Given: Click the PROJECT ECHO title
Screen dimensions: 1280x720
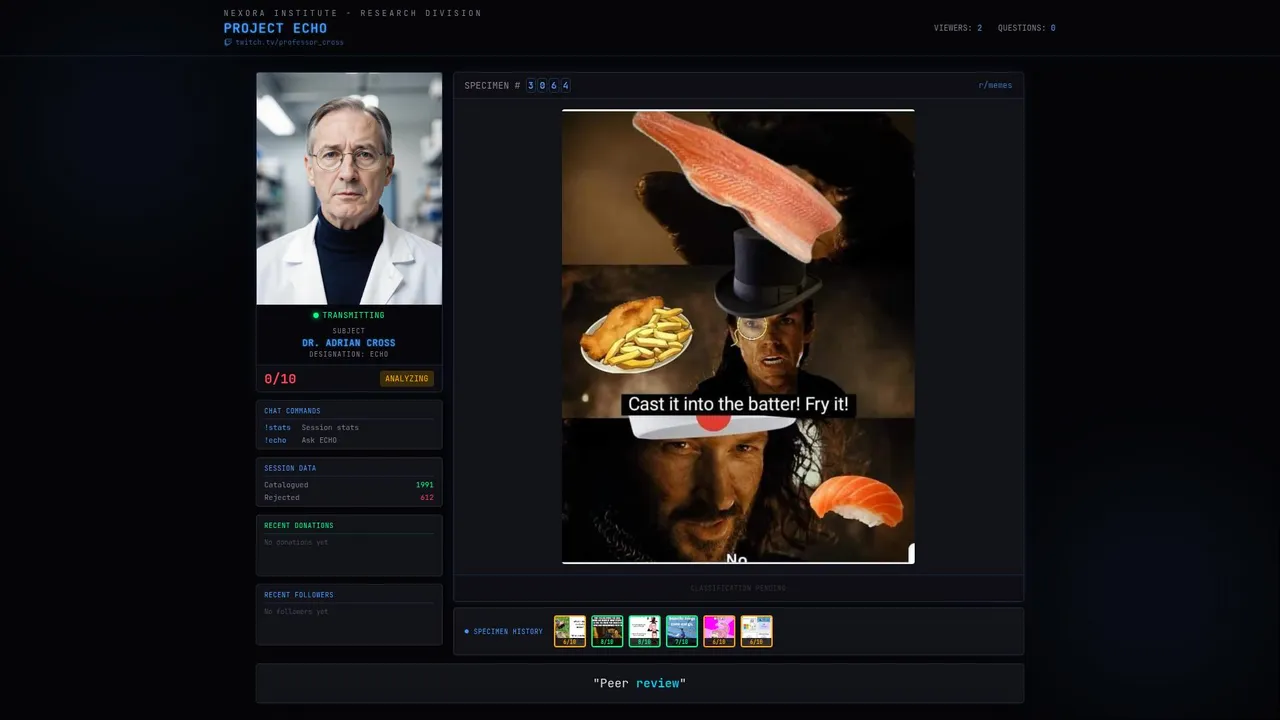Looking at the screenshot, I should [275, 28].
